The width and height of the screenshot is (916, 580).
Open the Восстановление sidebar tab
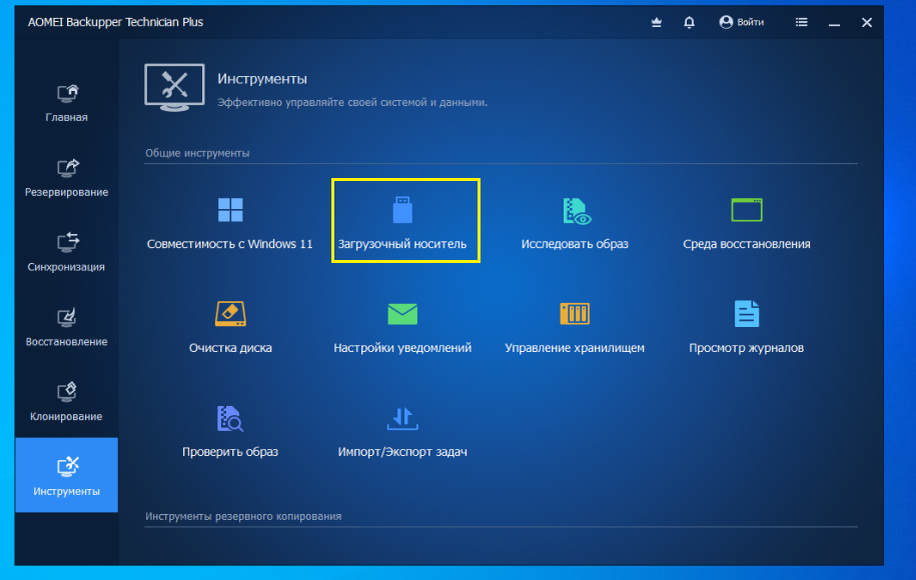(x=67, y=327)
